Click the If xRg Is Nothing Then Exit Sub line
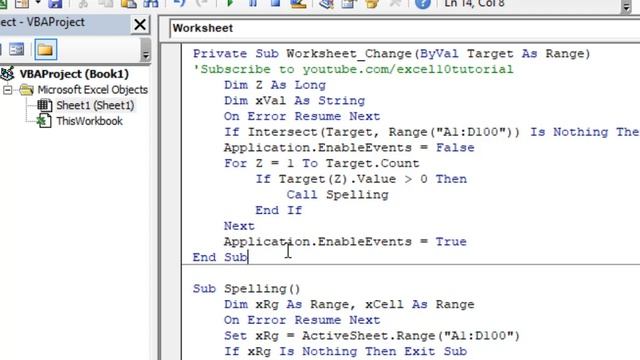The width and height of the screenshot is (640, 360). coord(345,351)
